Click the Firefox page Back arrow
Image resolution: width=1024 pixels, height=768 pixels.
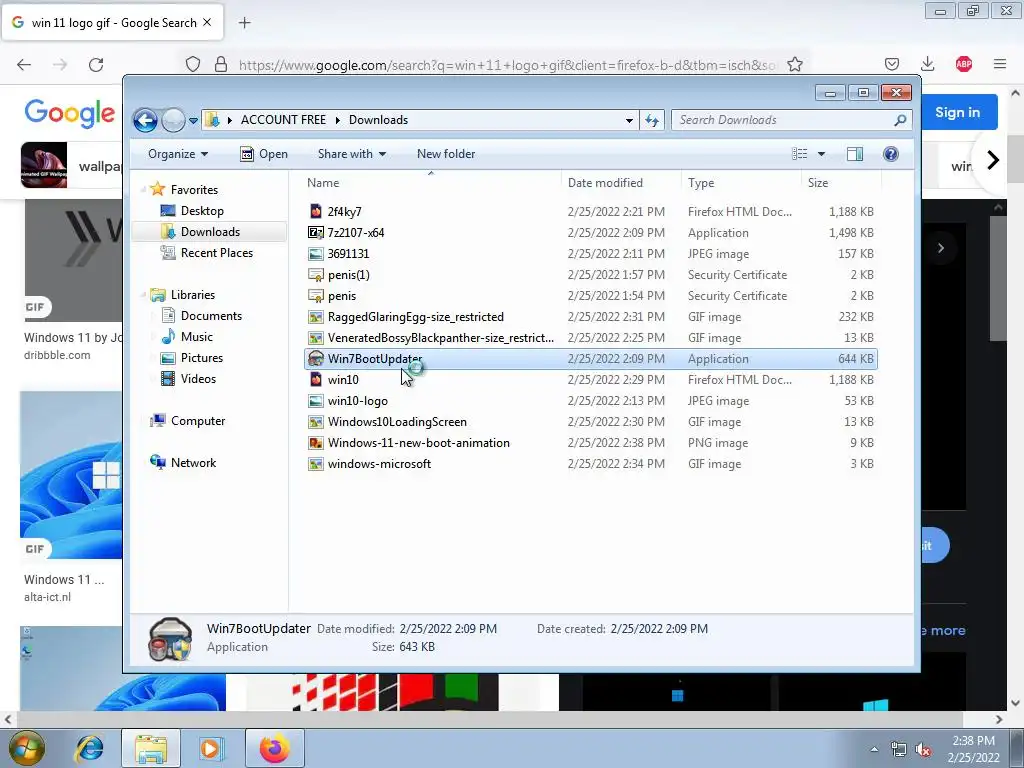24,65
